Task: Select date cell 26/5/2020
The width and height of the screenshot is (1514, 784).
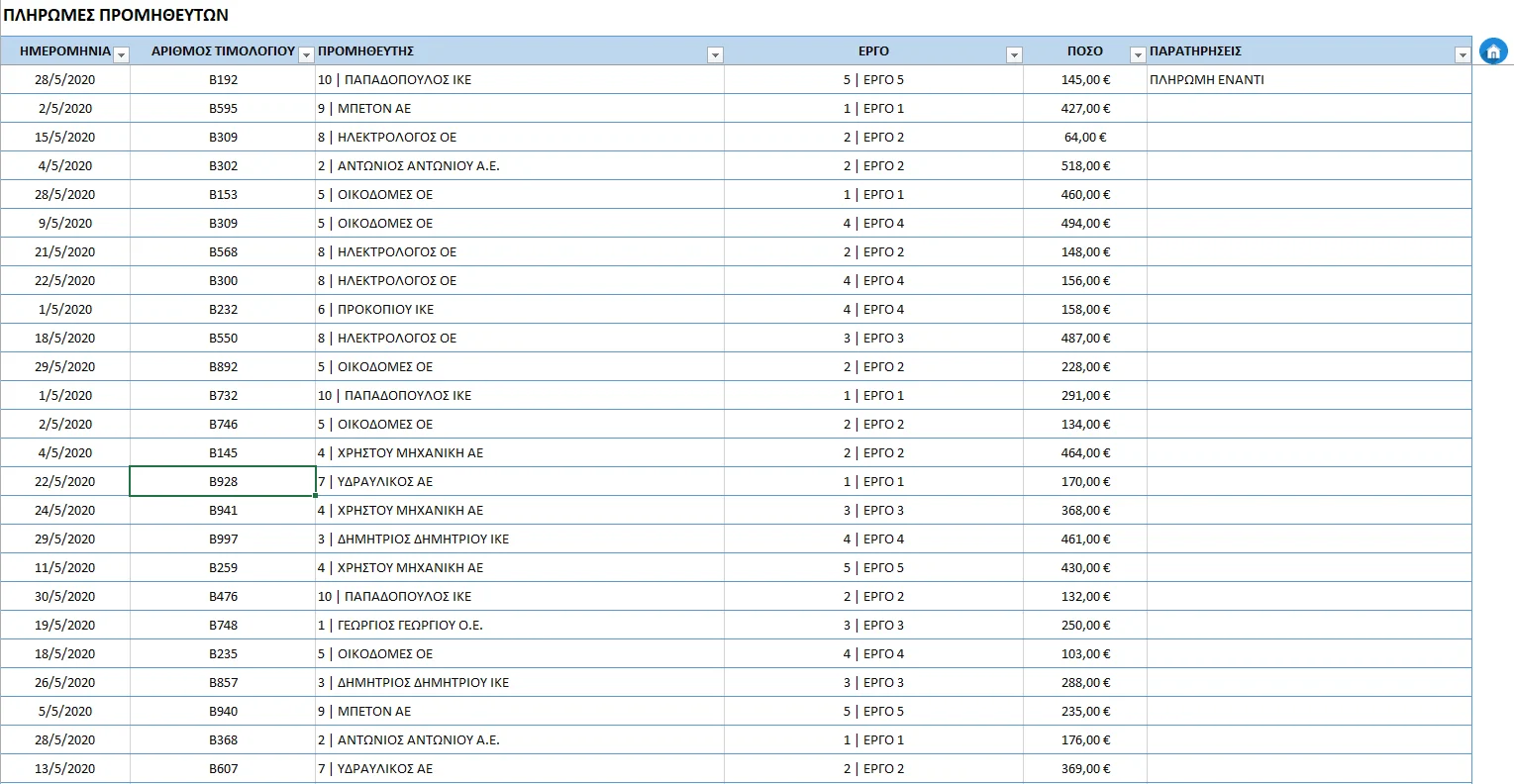Action: pos(65,682)
